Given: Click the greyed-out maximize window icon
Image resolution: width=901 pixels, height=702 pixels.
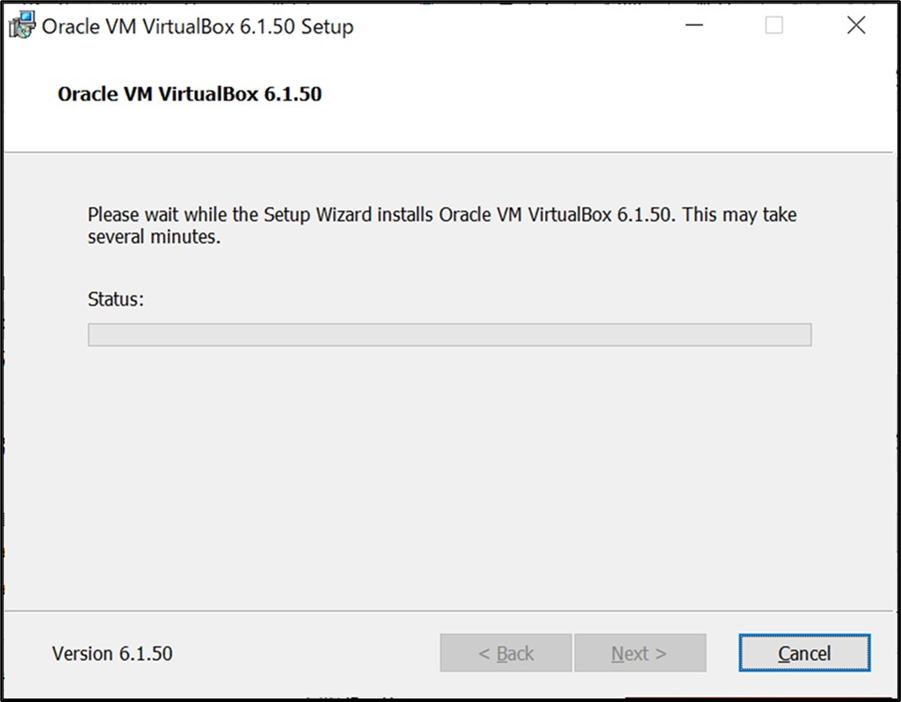Looking at the screenshot, I should click(774, 25).
